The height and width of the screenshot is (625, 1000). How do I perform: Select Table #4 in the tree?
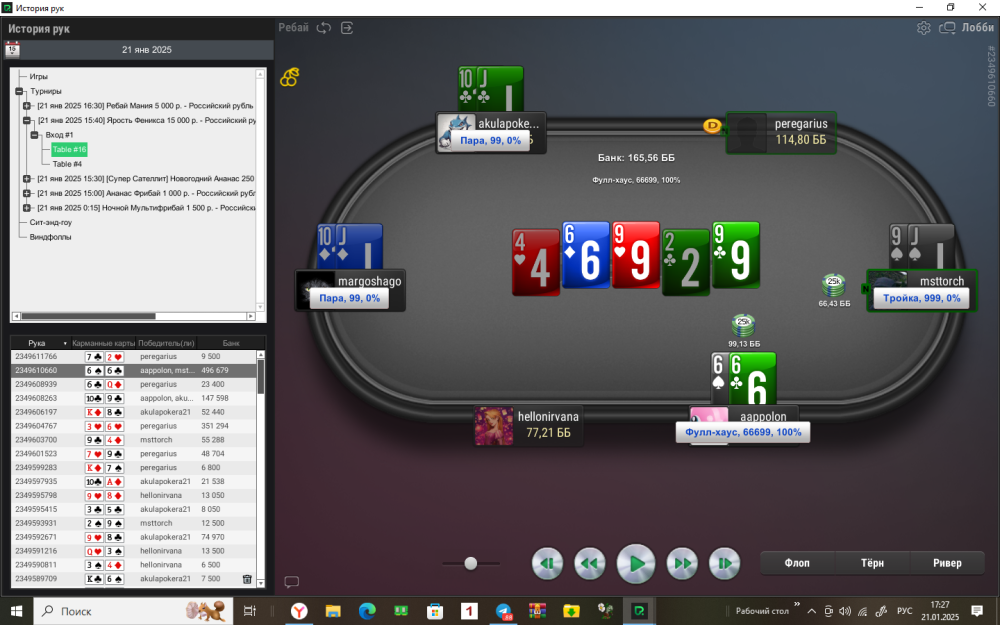coord(67,164)
